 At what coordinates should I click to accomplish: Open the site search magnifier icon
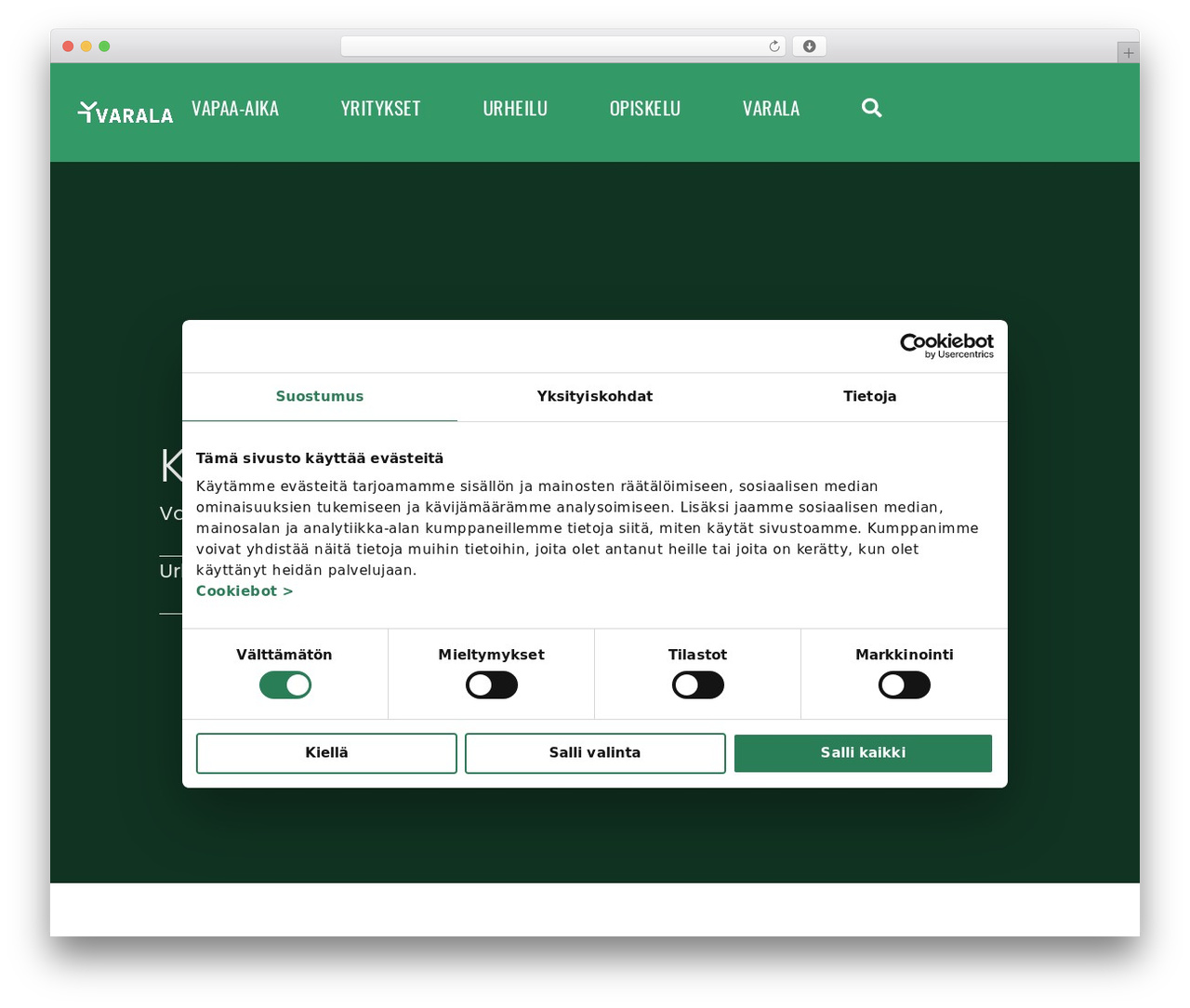pyautogui.click(x=871, y=108)
